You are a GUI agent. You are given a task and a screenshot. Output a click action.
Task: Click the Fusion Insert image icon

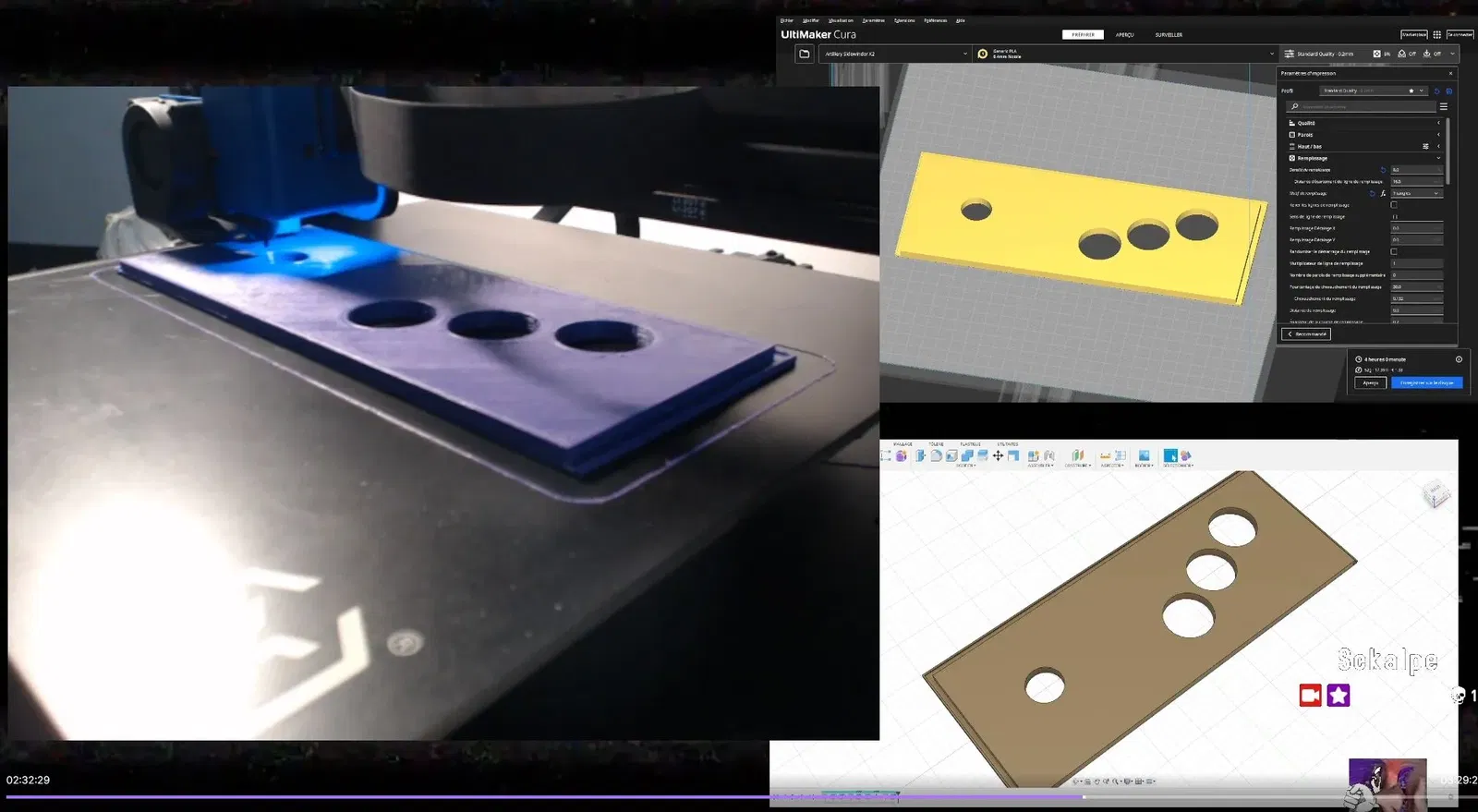1145,455
